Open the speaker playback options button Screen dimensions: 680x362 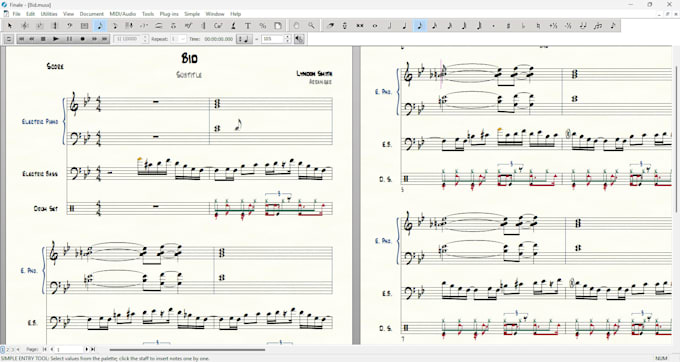(299, 39)
